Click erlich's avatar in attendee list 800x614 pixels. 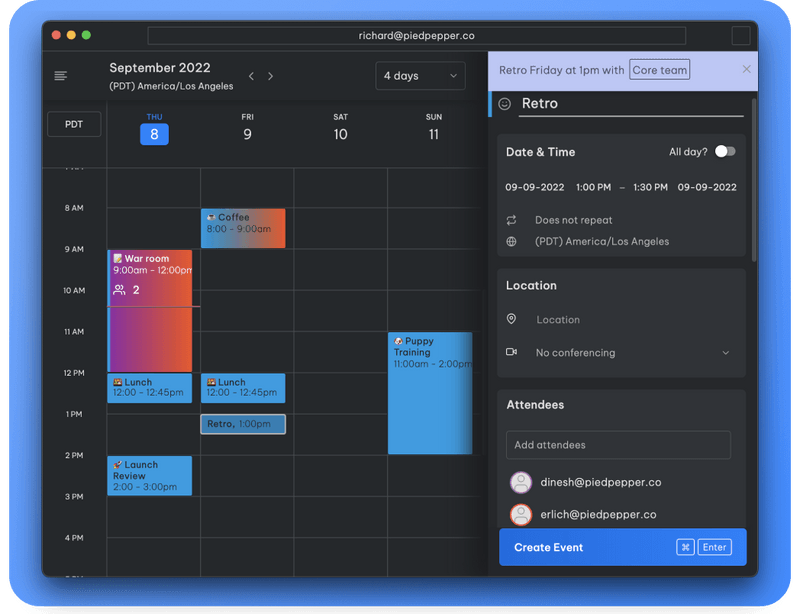520,514
